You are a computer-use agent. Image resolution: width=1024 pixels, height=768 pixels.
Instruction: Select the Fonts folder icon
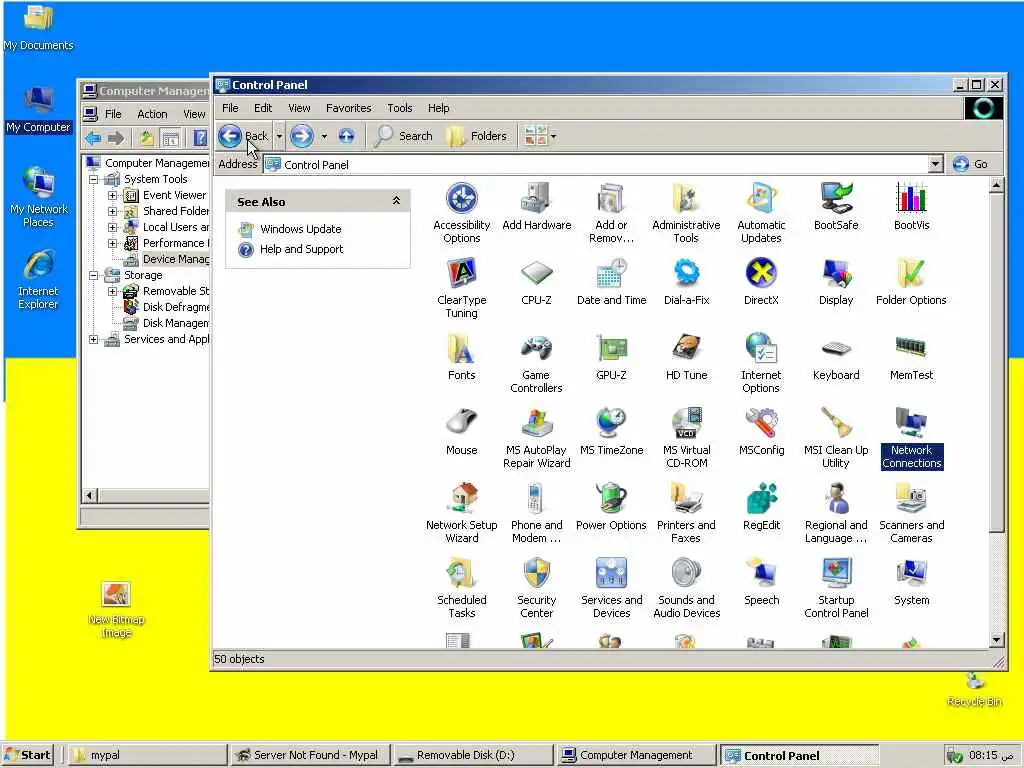pyautogui.click(x=462, y=357)
